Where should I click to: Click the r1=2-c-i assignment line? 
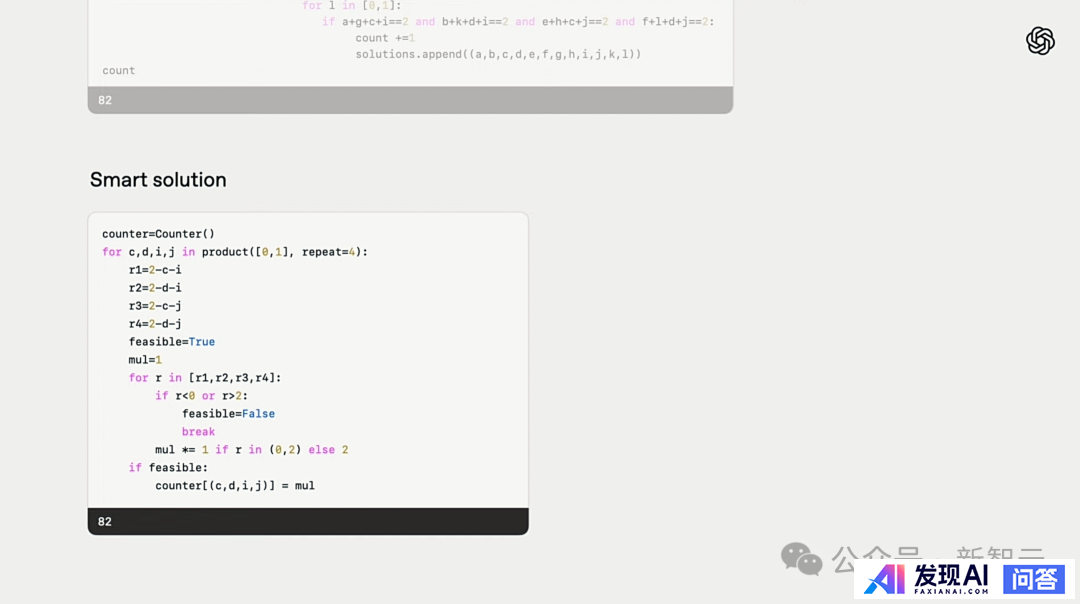[155, 270]
